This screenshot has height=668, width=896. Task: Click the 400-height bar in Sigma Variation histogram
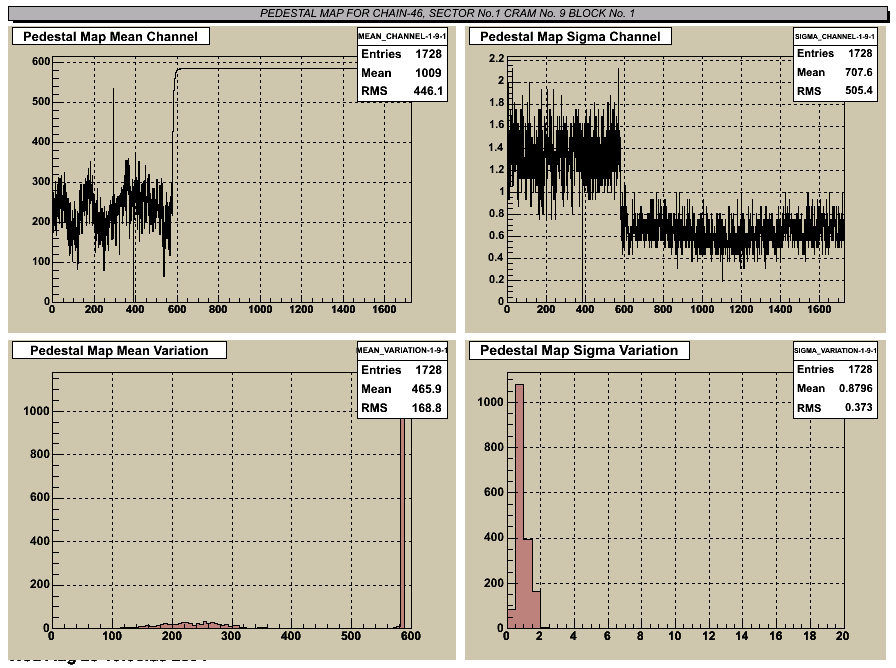pyautogui.click(x=528, y=583)
